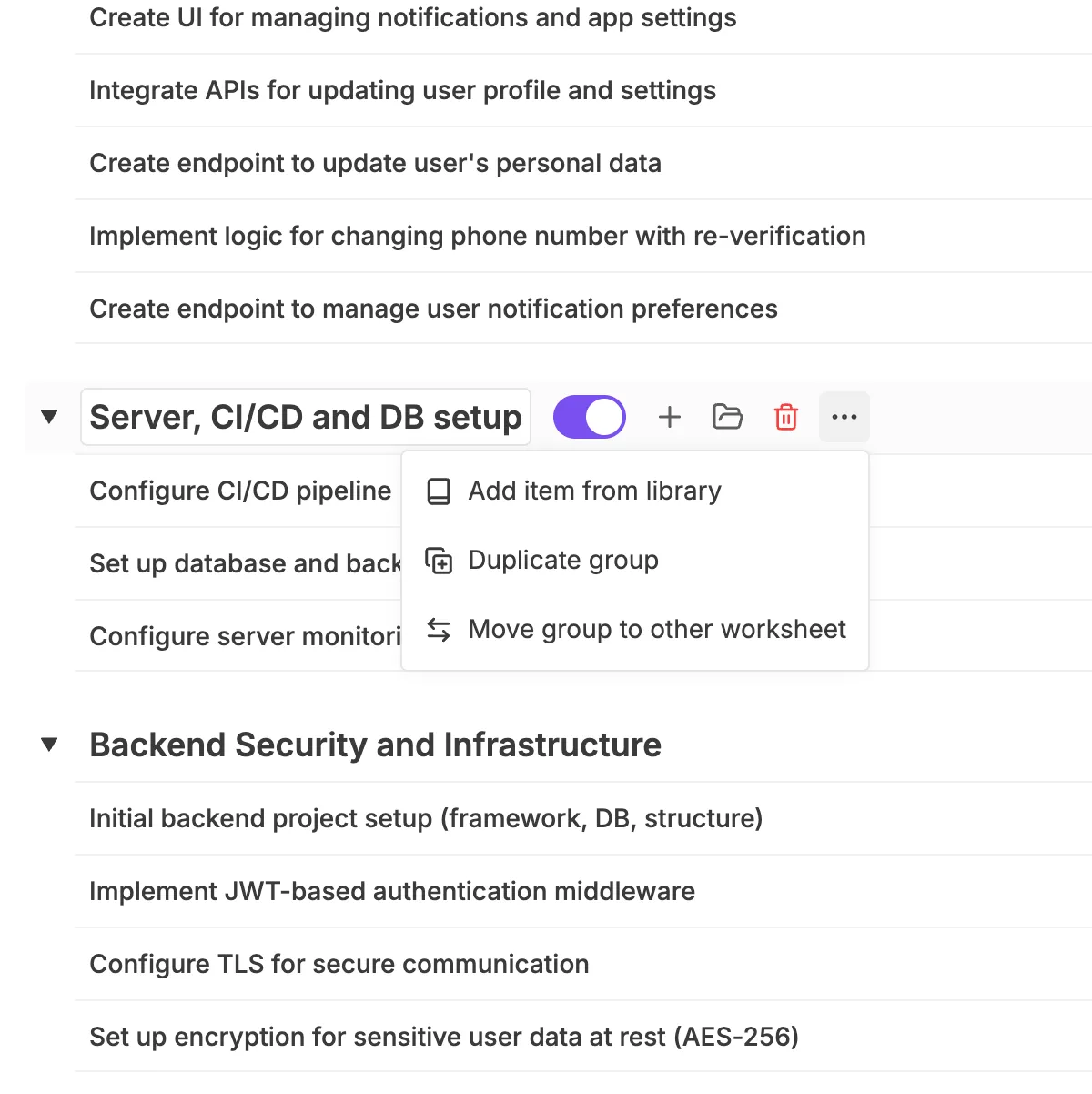1092x1094 pixels.
Task: Toggle off the Server, CI/CD and DB setup group
Action: tap(590, 417)
